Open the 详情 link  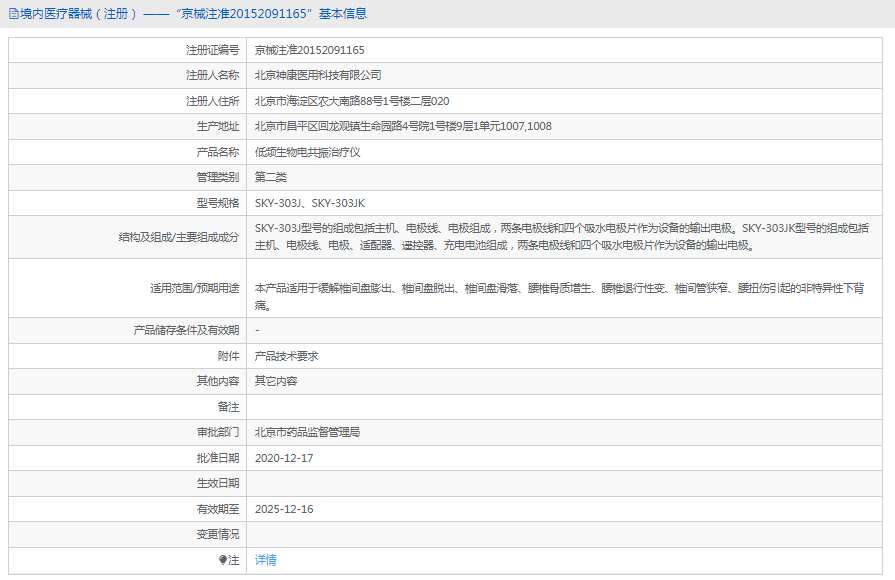(x=265, y=560)
